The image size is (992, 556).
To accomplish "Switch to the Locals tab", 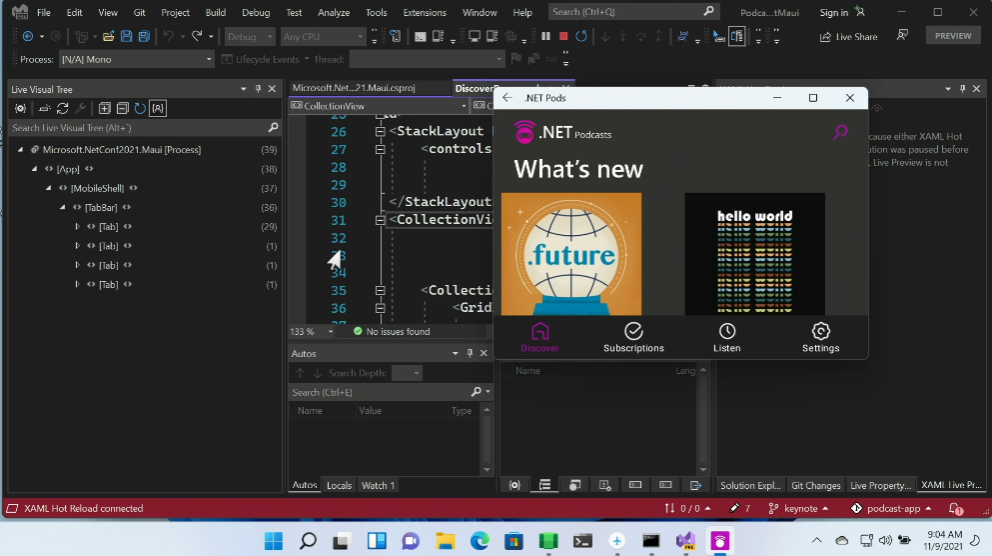I will point(339,485).
